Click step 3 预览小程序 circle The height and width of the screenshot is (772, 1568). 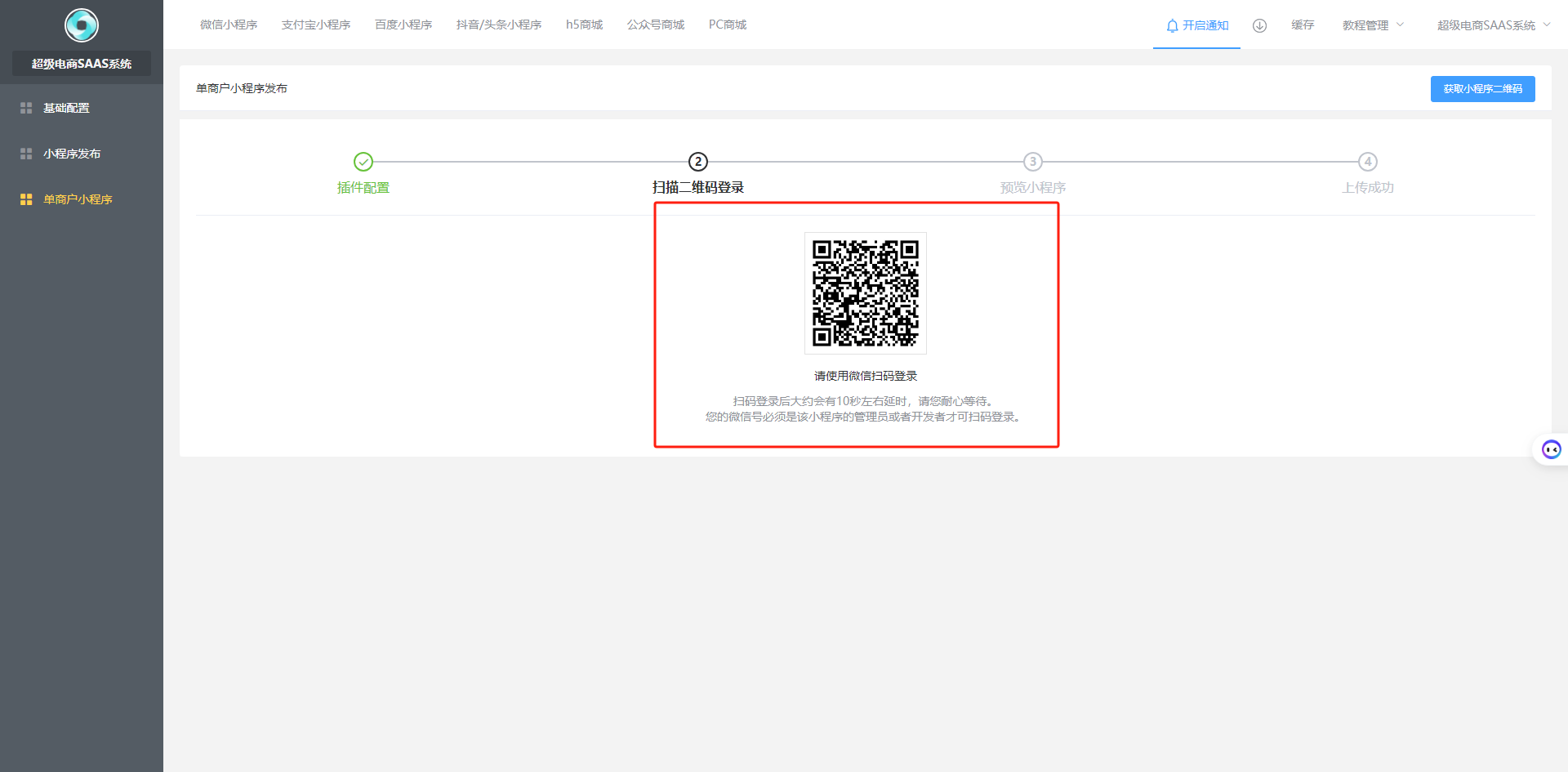coord(1033,162)
